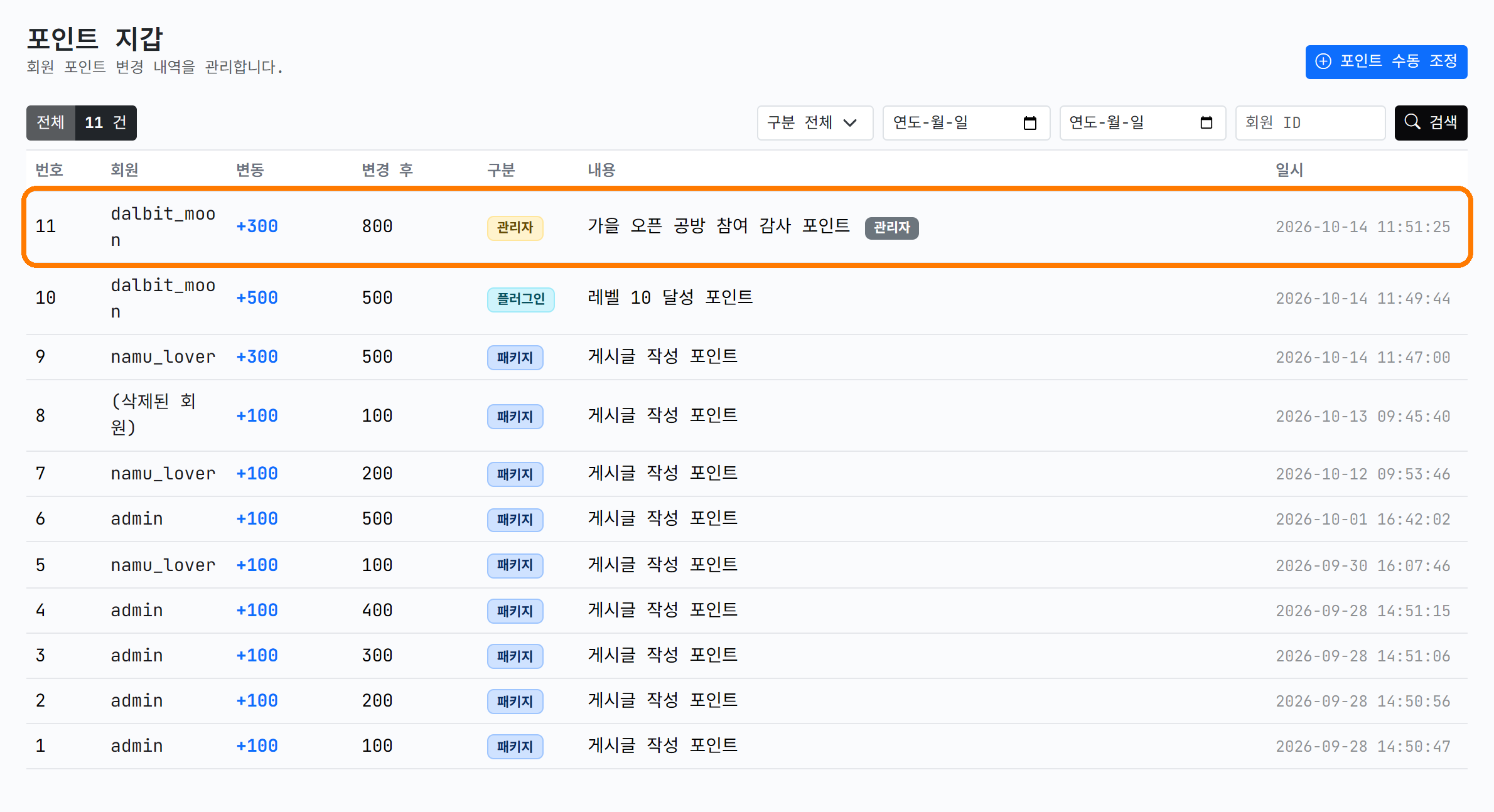Click the 패키지 tag in row 9

(515, 358)
